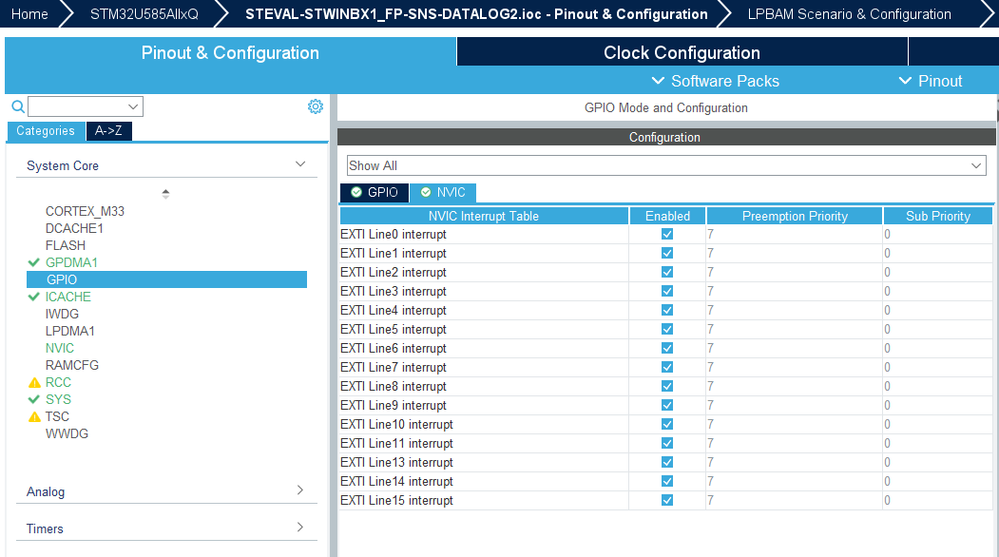Select the EXTI Line13 interrupt row label
999x557 pixels.
click(396, 462)
